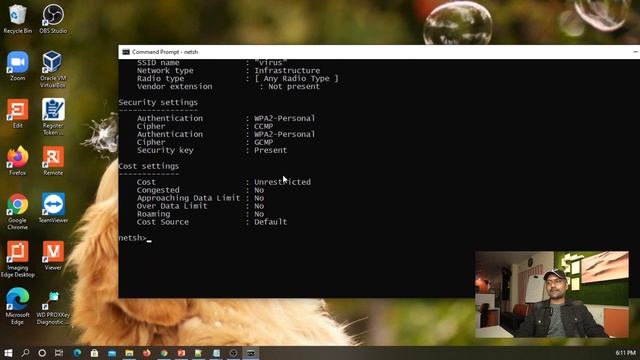
Task: Click the 'Roaming : No' line
Action: [200, 214]
